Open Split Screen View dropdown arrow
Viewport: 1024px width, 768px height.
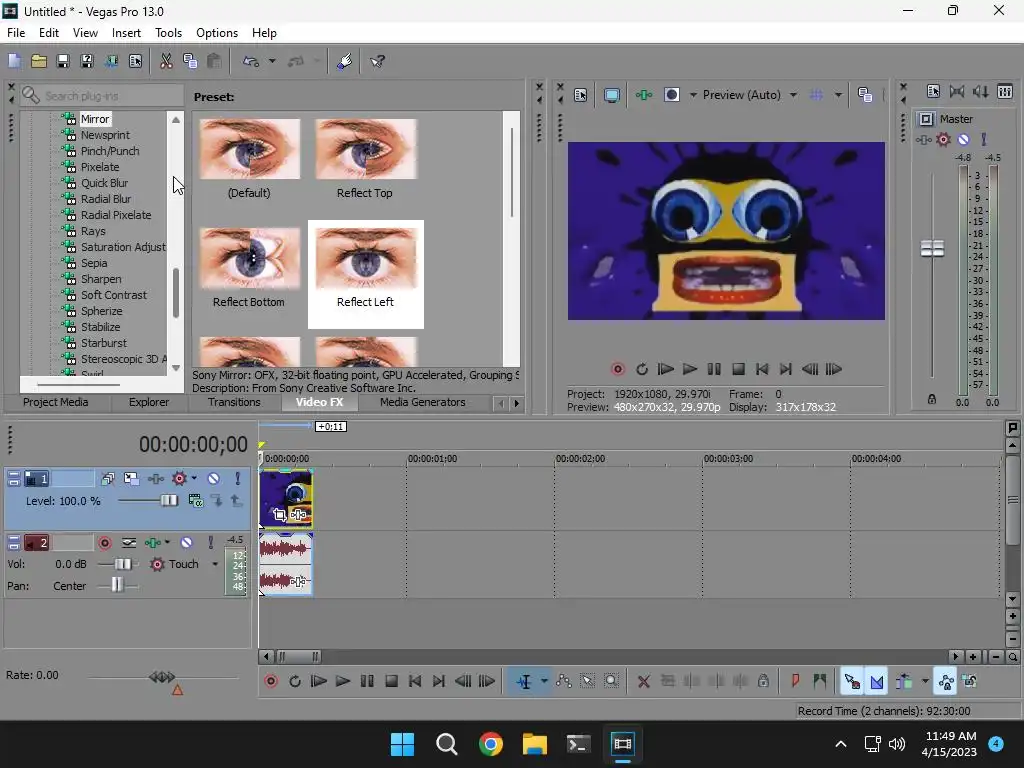(693, 95)
